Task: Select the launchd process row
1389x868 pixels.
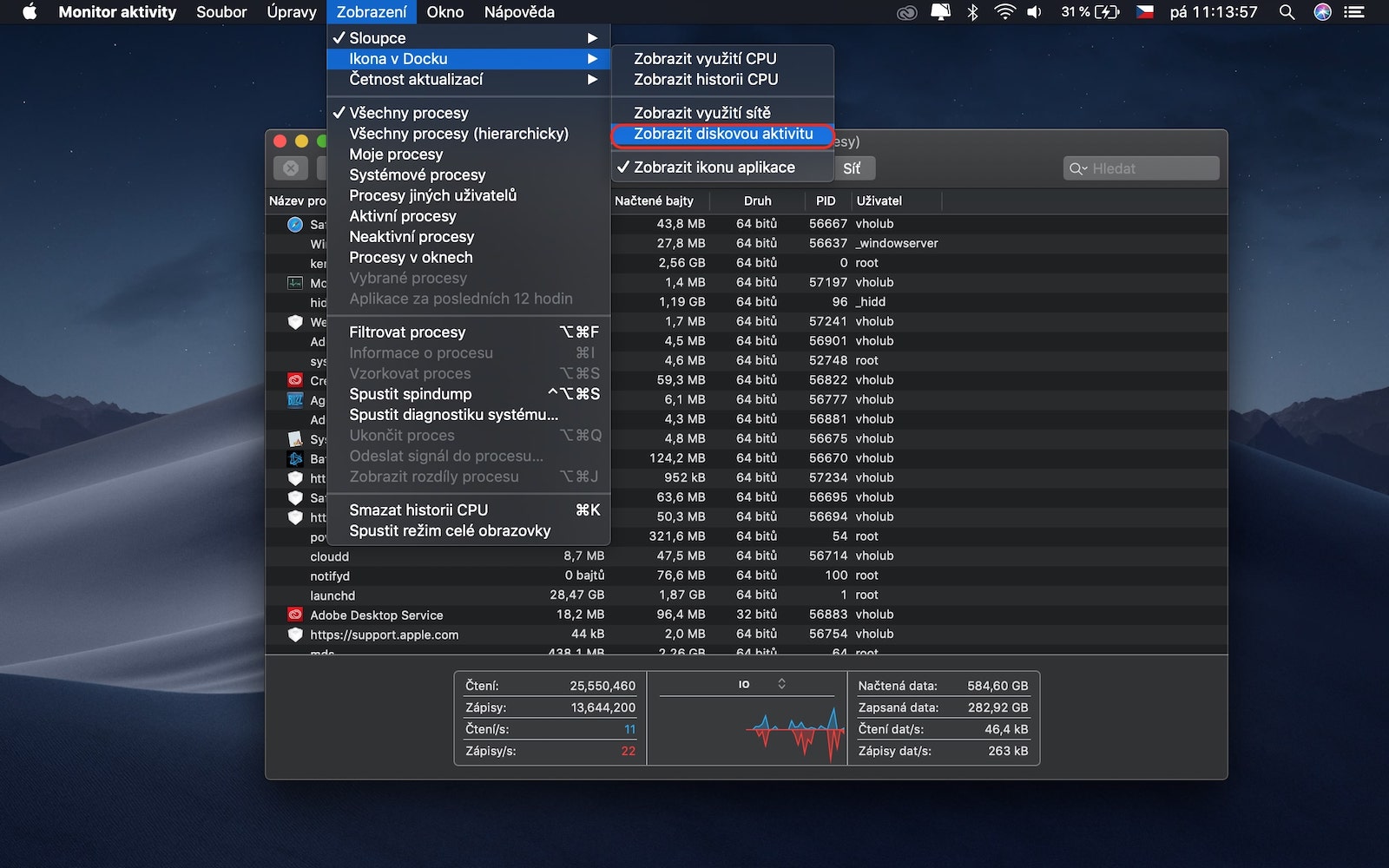Action: [746, 595]
